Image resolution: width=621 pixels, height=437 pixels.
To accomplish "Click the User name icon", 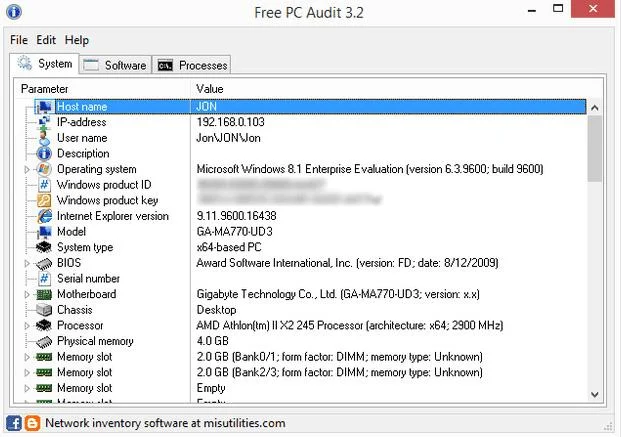I will tap(44, 138).
